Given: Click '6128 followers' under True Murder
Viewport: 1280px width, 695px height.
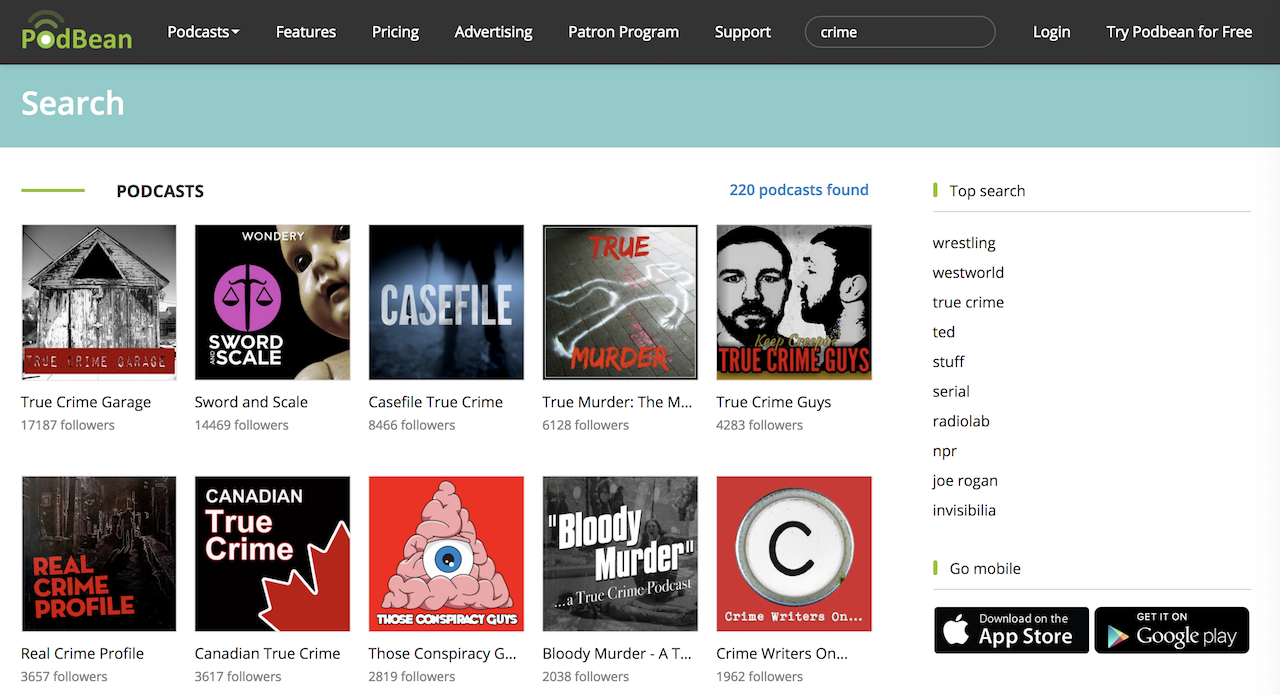Looking at the screenshot, I should tap(585, 425).
